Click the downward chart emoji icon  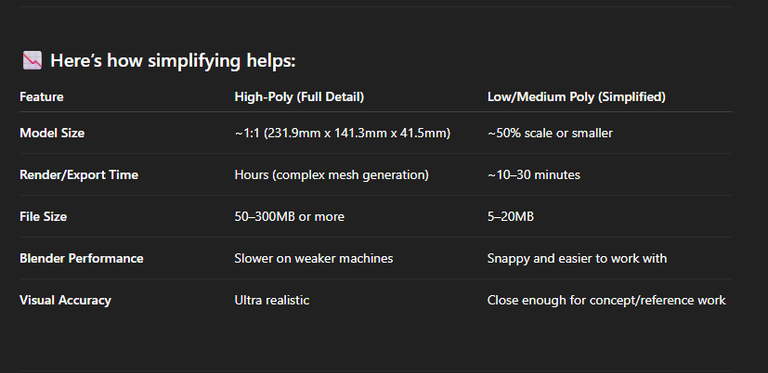pyautogui.click(x=32, y=61)
